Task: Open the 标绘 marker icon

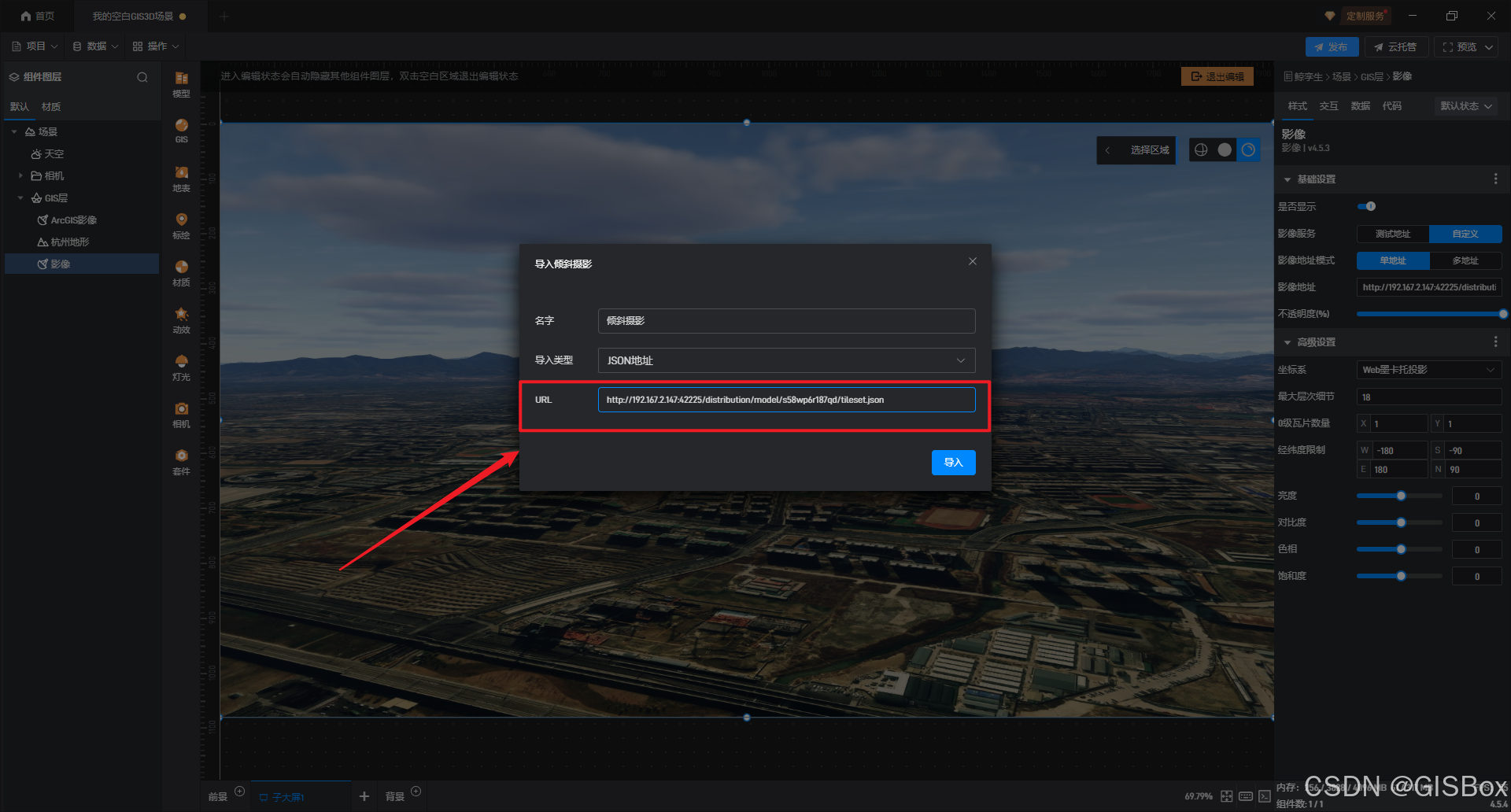Action: click(x=181, y=226)
